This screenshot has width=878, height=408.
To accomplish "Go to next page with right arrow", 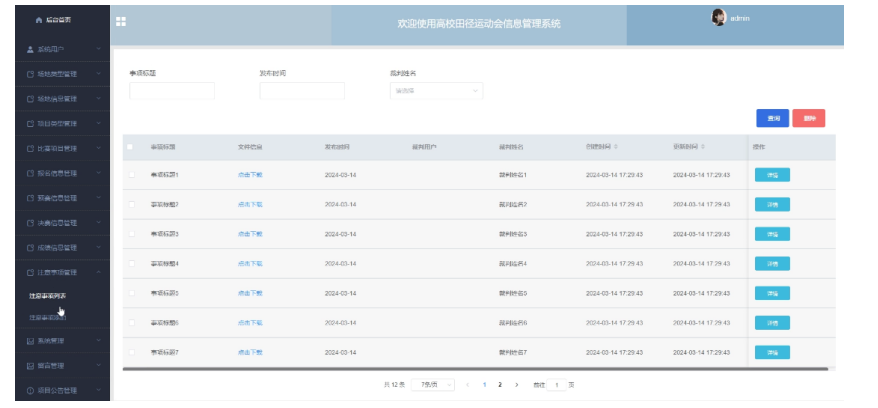I will (x=516, y=385).
